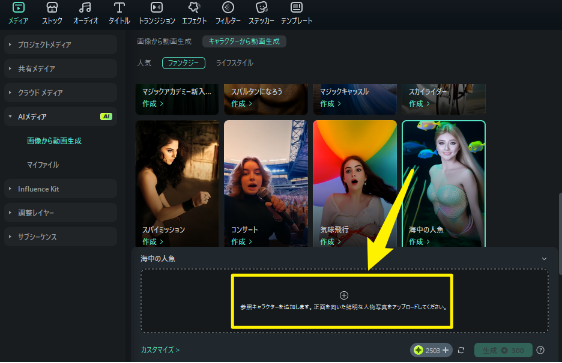Select スパイミッション template thumbnail
The height and width of the screenshot is (363, 562).
click(177, 183)
